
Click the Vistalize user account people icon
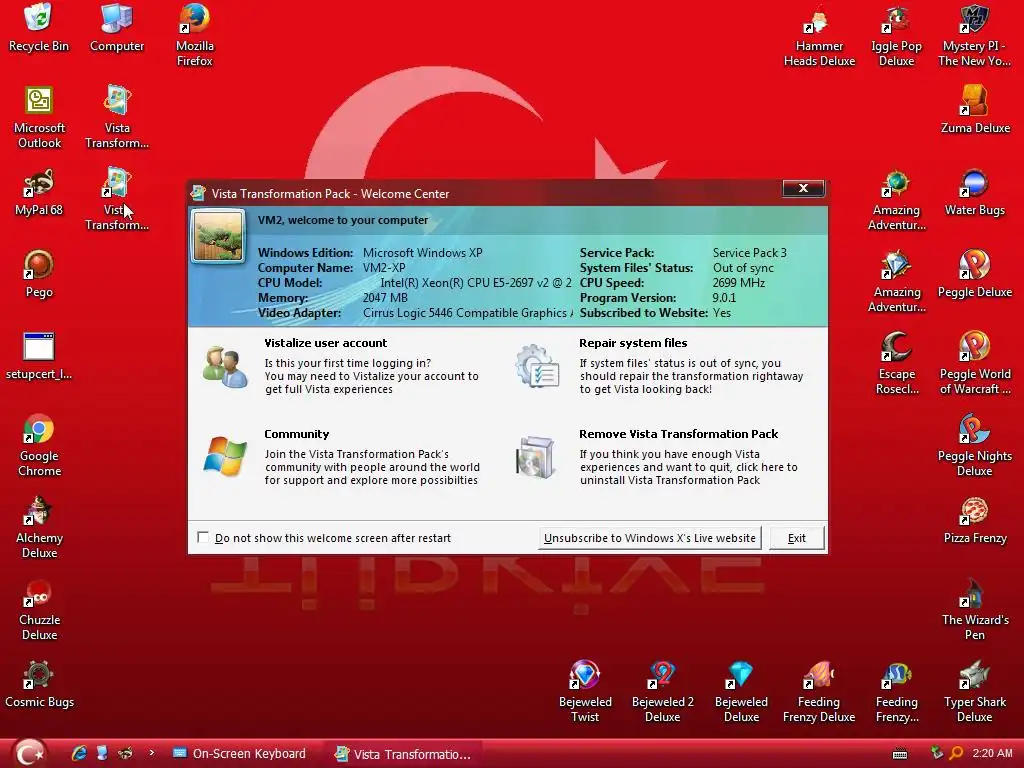pos(225,368)
